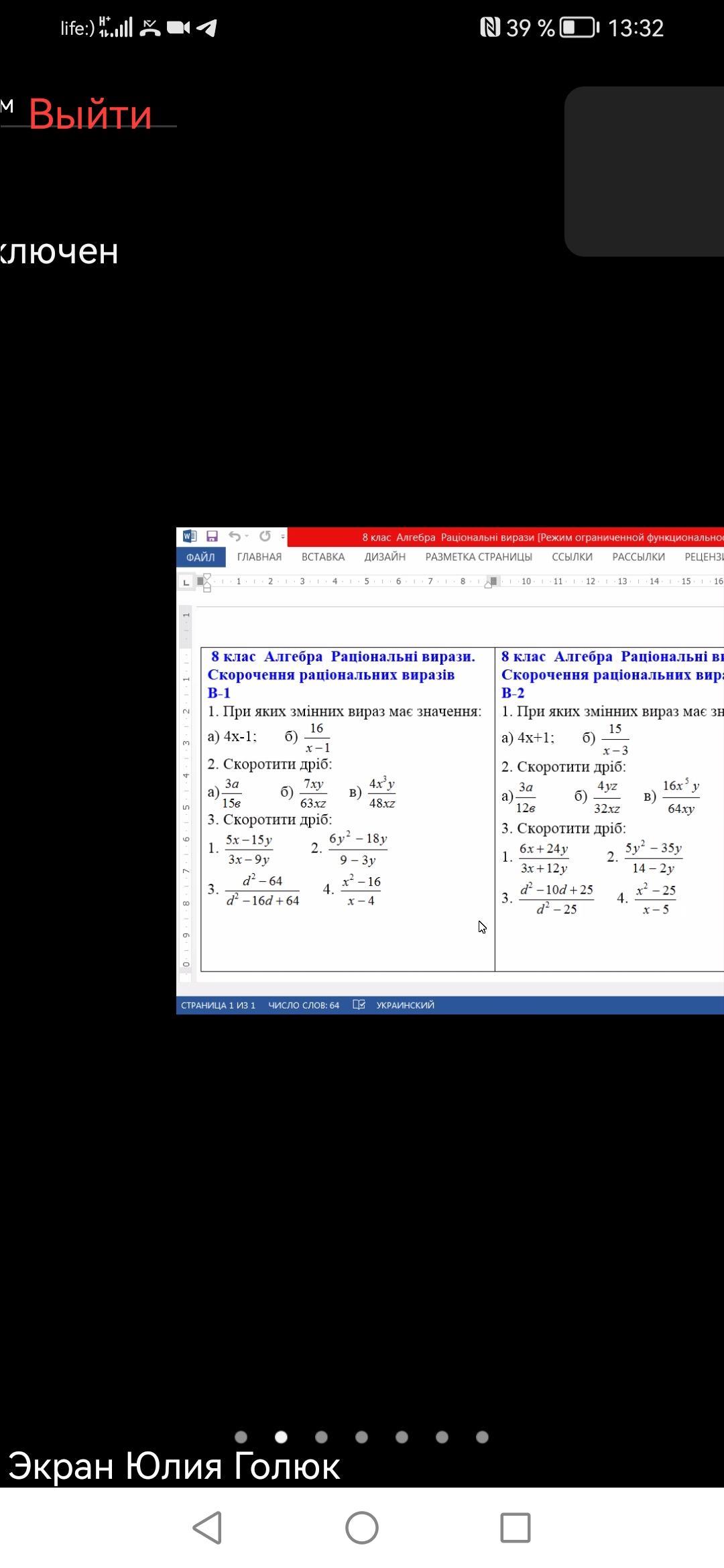The width and height of the screenshot is (724, 1568).
Task: Click the fraction x²−16 over x−4
Action: pyautogui.click(x=361, y=891)
